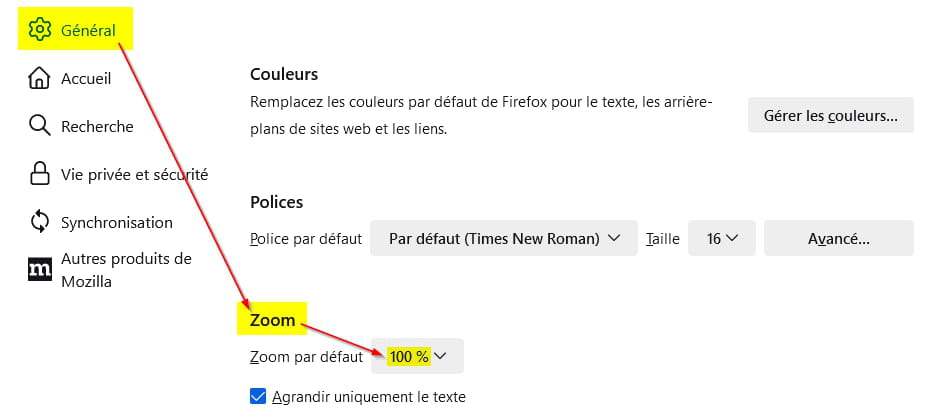Click the Agrandir uniquement le texte label
Image resolution: width=942 pixels, height=409 pixels.
(368, 396)
